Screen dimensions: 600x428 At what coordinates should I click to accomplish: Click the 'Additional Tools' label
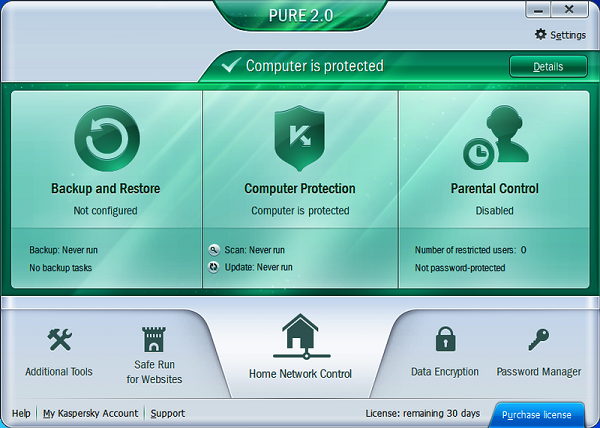(59, 372)
